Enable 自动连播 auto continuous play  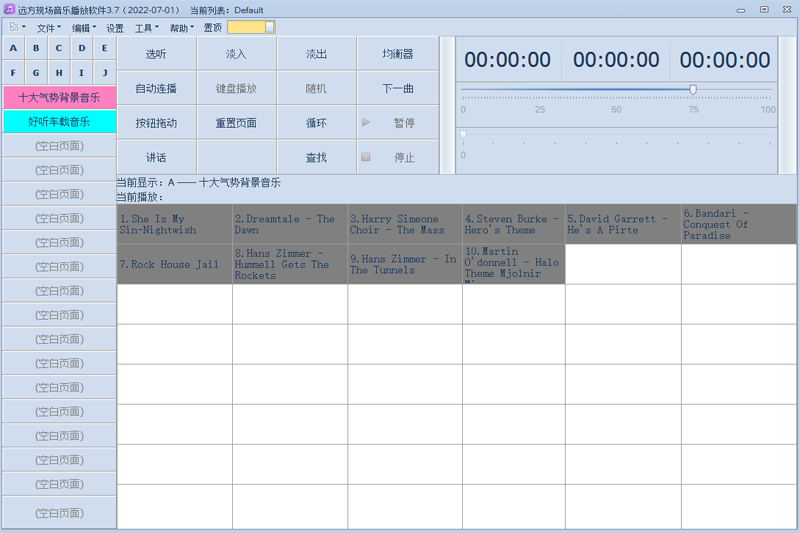pyautogui.click(x=156, y=89)
